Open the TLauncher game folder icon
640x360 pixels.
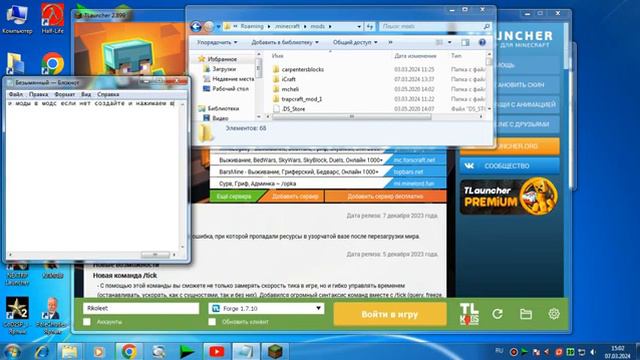tap(526, 314)
